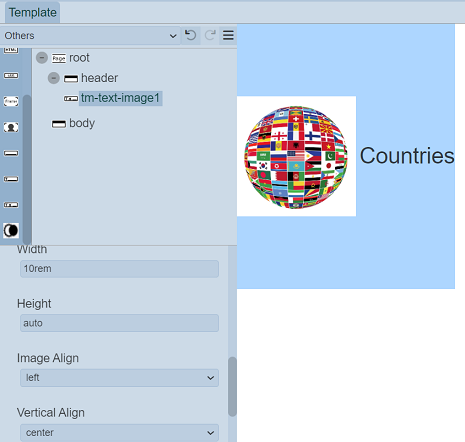Click the Width input field
465x442 pixels.
119,269
